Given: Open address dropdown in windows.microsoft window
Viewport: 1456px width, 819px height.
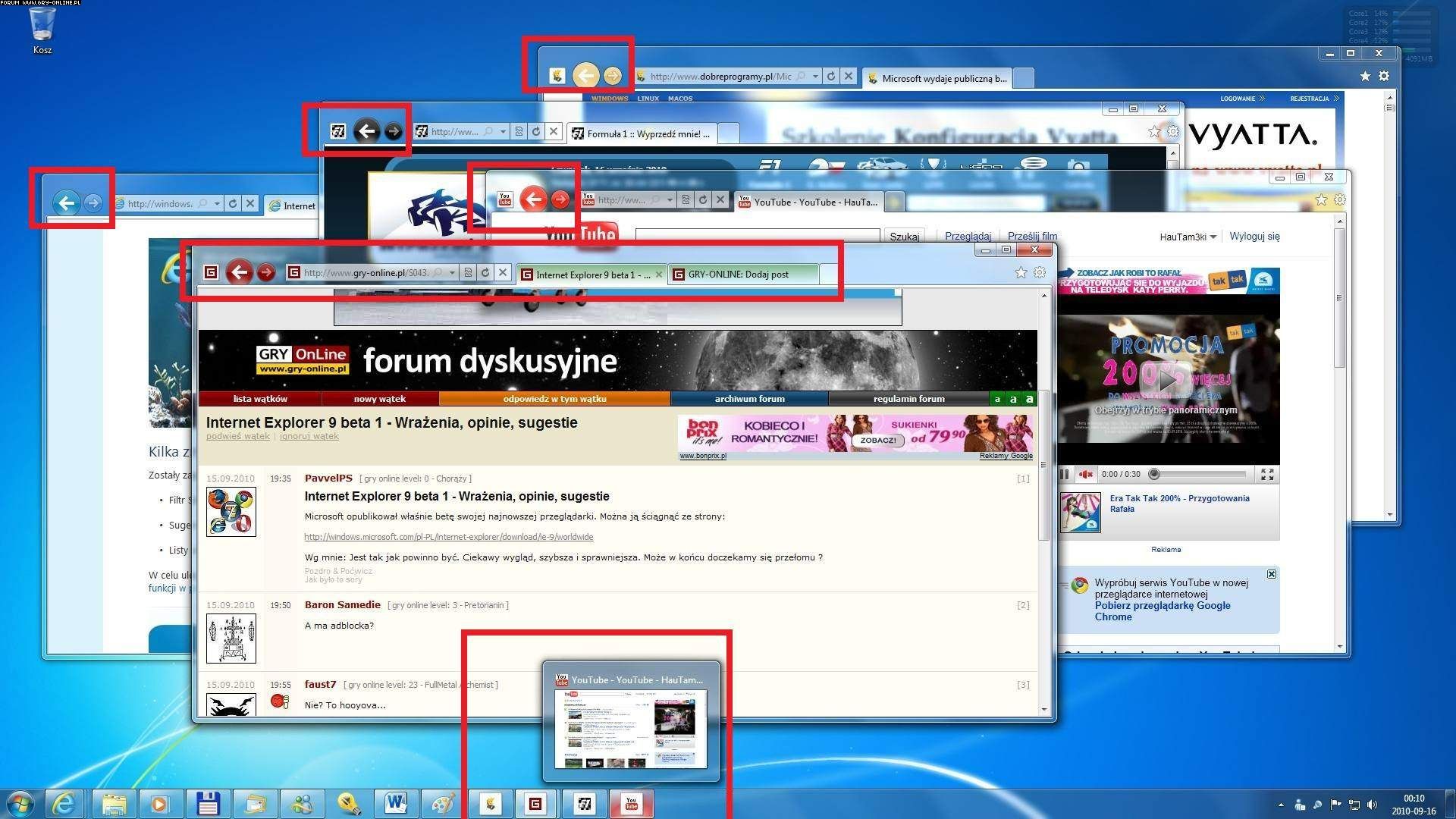Looking at the screenshot, I should pyautogui.click(x=217, y=203).
